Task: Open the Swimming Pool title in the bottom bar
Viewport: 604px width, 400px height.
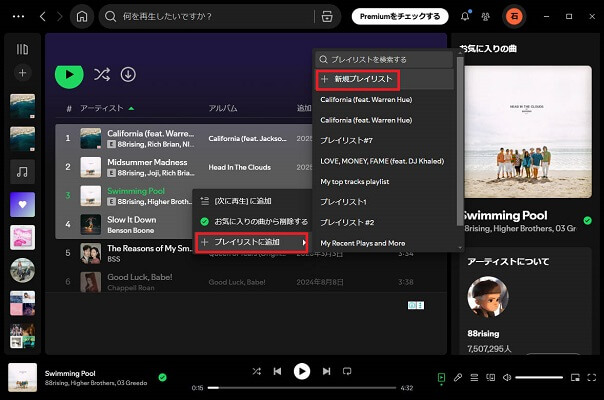Action: pos(70,373)
